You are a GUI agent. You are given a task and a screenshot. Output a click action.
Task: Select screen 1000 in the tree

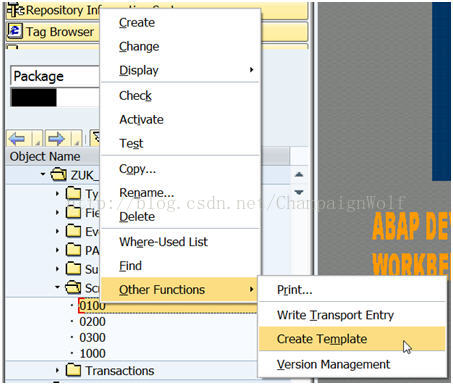pyautogui.click(x=92, y=353)
